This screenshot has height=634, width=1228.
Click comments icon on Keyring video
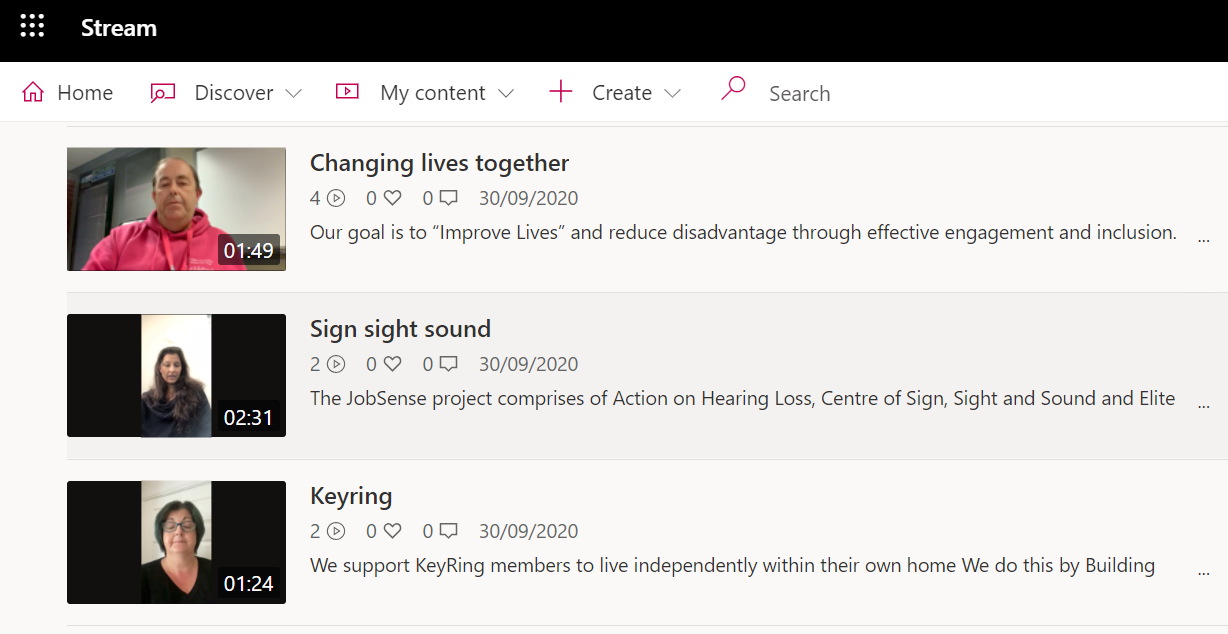449,531
